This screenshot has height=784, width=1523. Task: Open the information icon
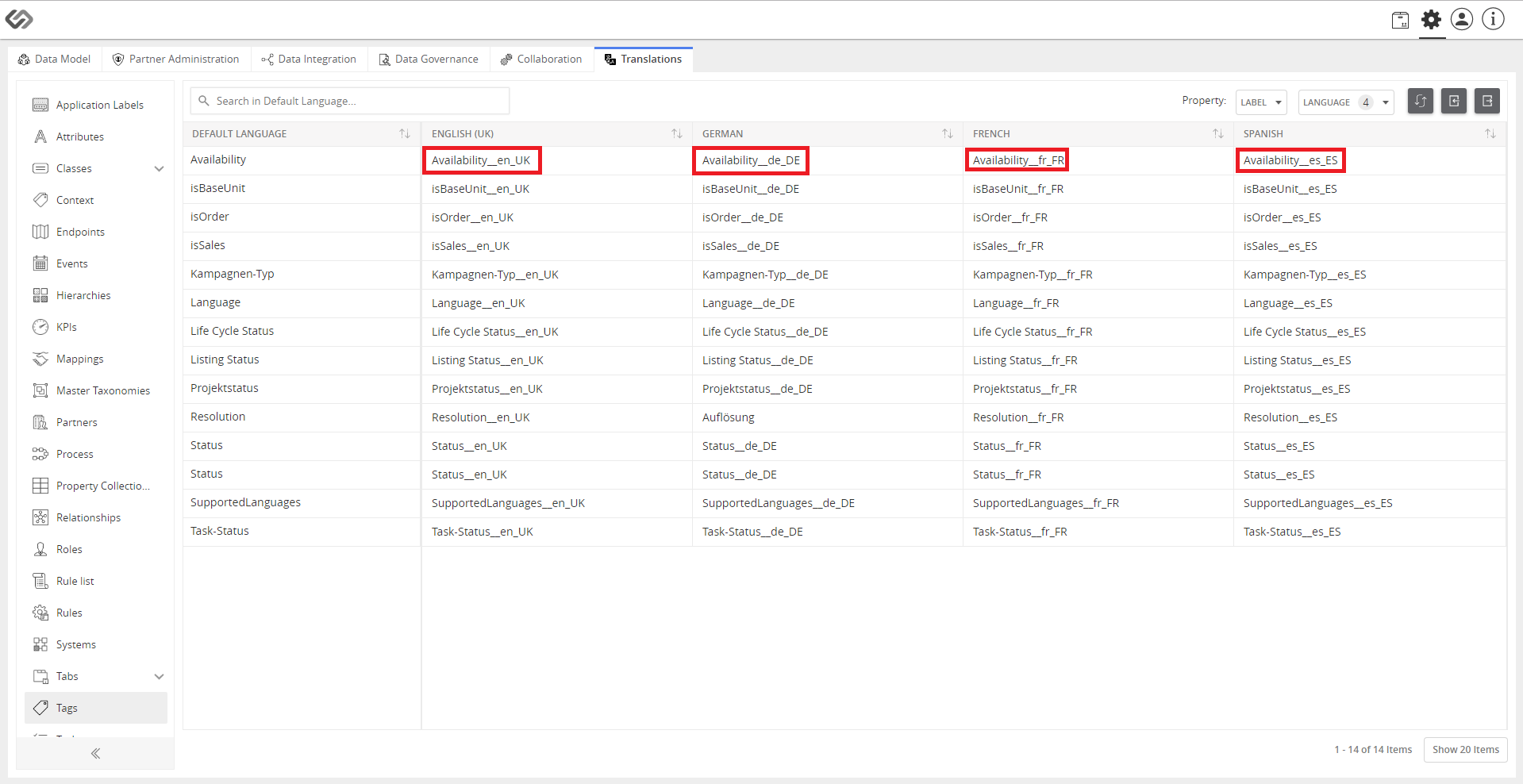click(1493, 19)
